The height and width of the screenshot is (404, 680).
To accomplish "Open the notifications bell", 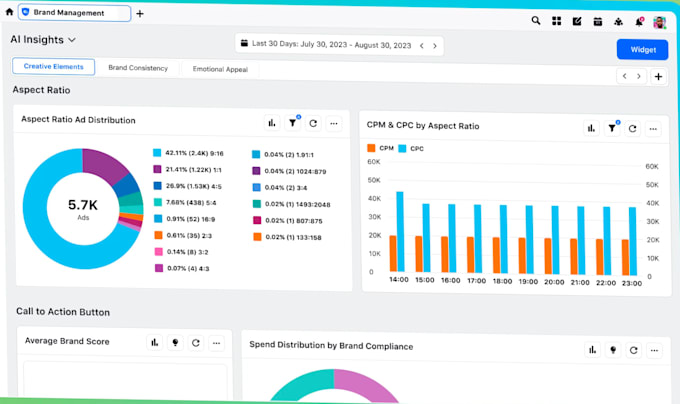I will 639,22.
